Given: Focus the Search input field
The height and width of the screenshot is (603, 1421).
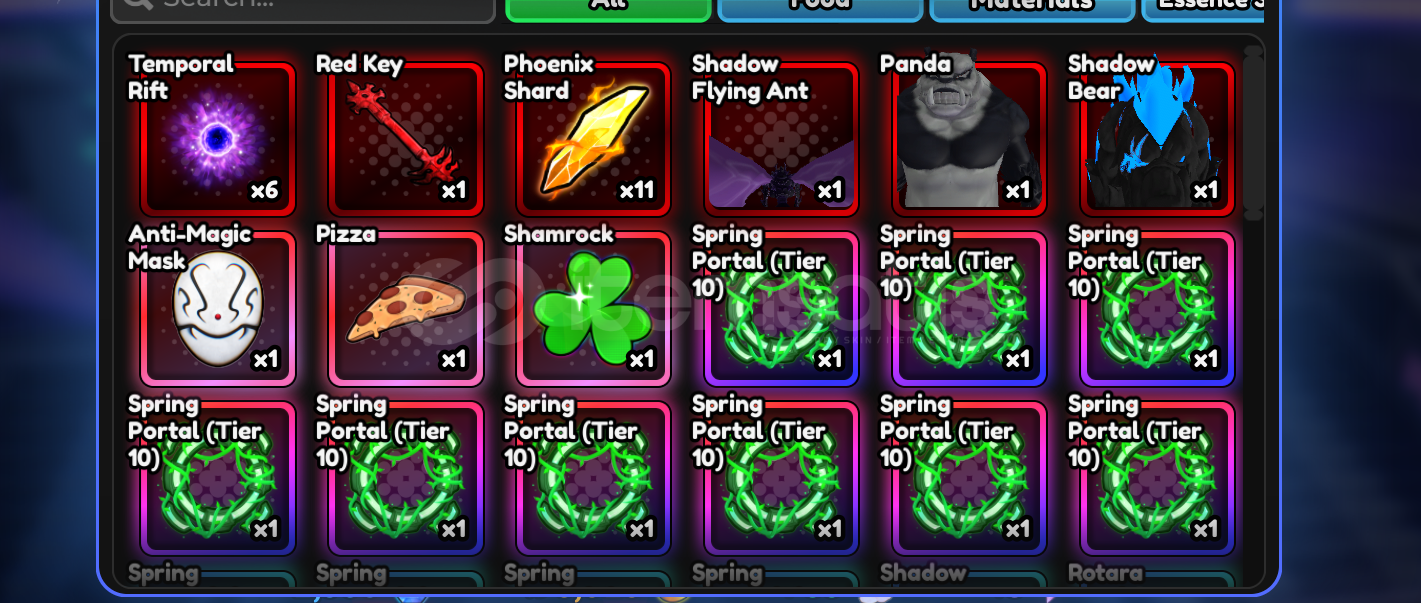Looking at the screenshot, I should pyautogui.click(x=303, y=8).
